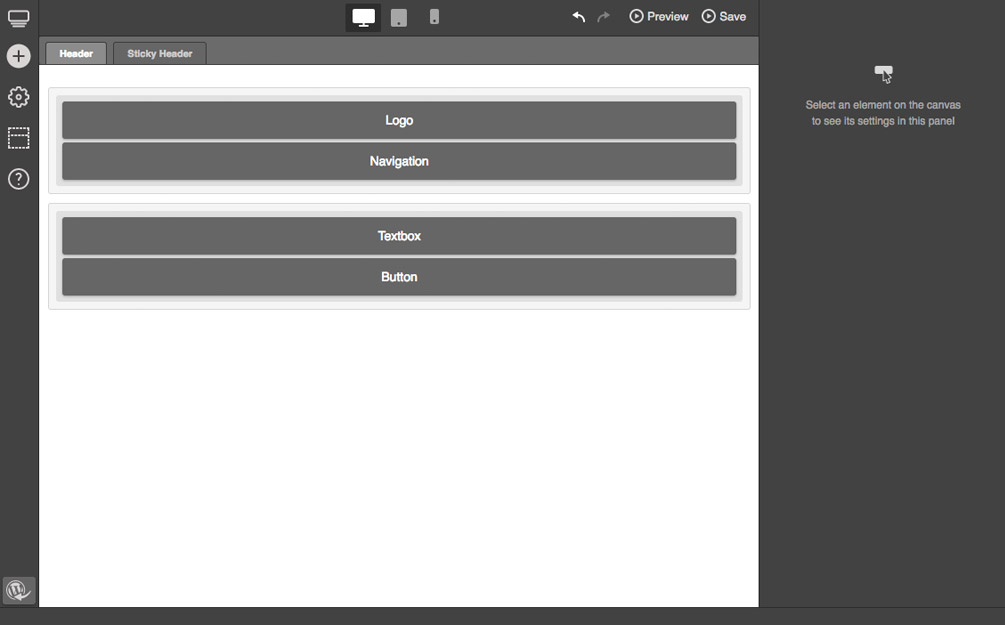
Task: Click the pointer hint icon in settings panel
Action: 884,74
